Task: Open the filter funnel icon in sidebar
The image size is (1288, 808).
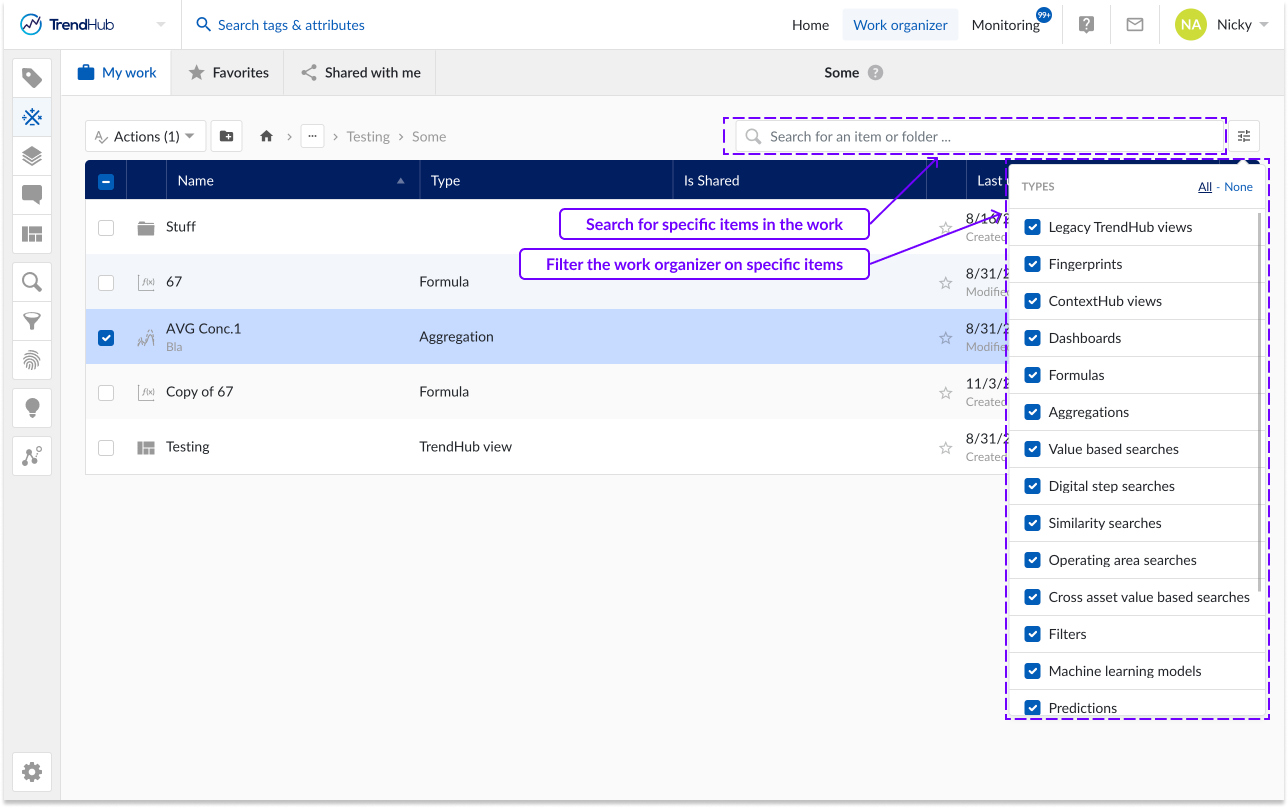Action: point(32,321)
